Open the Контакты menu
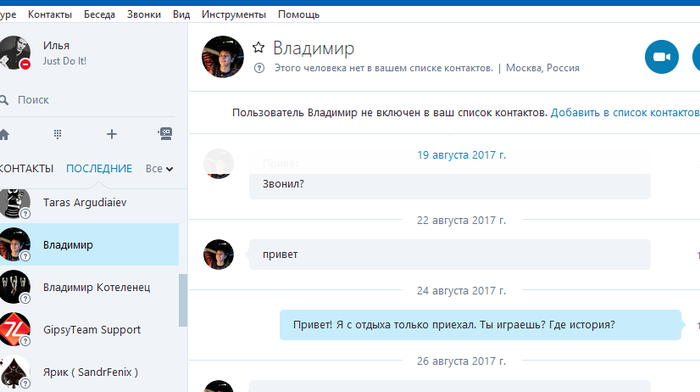This screenshot has height=392, width=700. click(50, 14)
